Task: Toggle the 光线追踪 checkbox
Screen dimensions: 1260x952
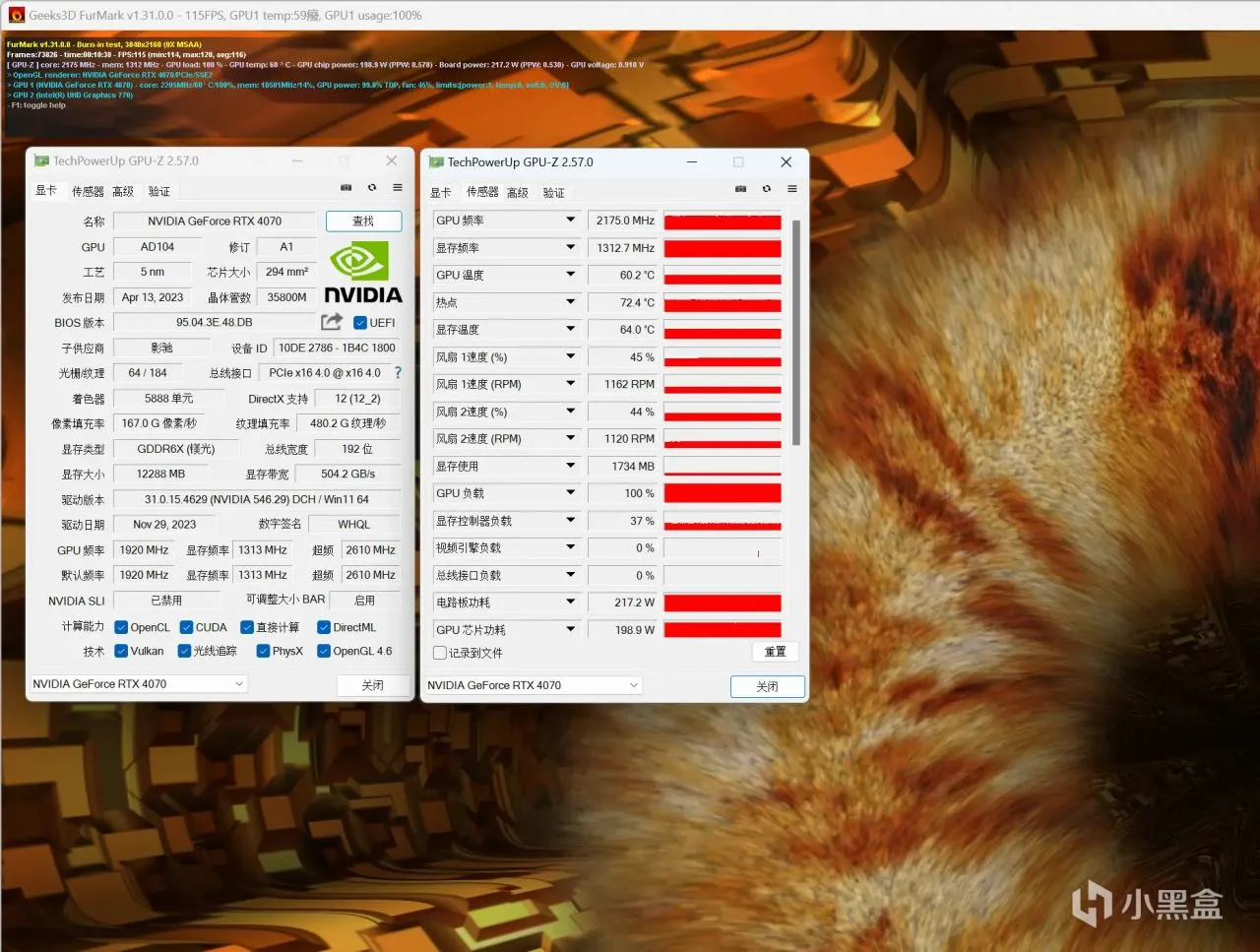Action: 184,651
